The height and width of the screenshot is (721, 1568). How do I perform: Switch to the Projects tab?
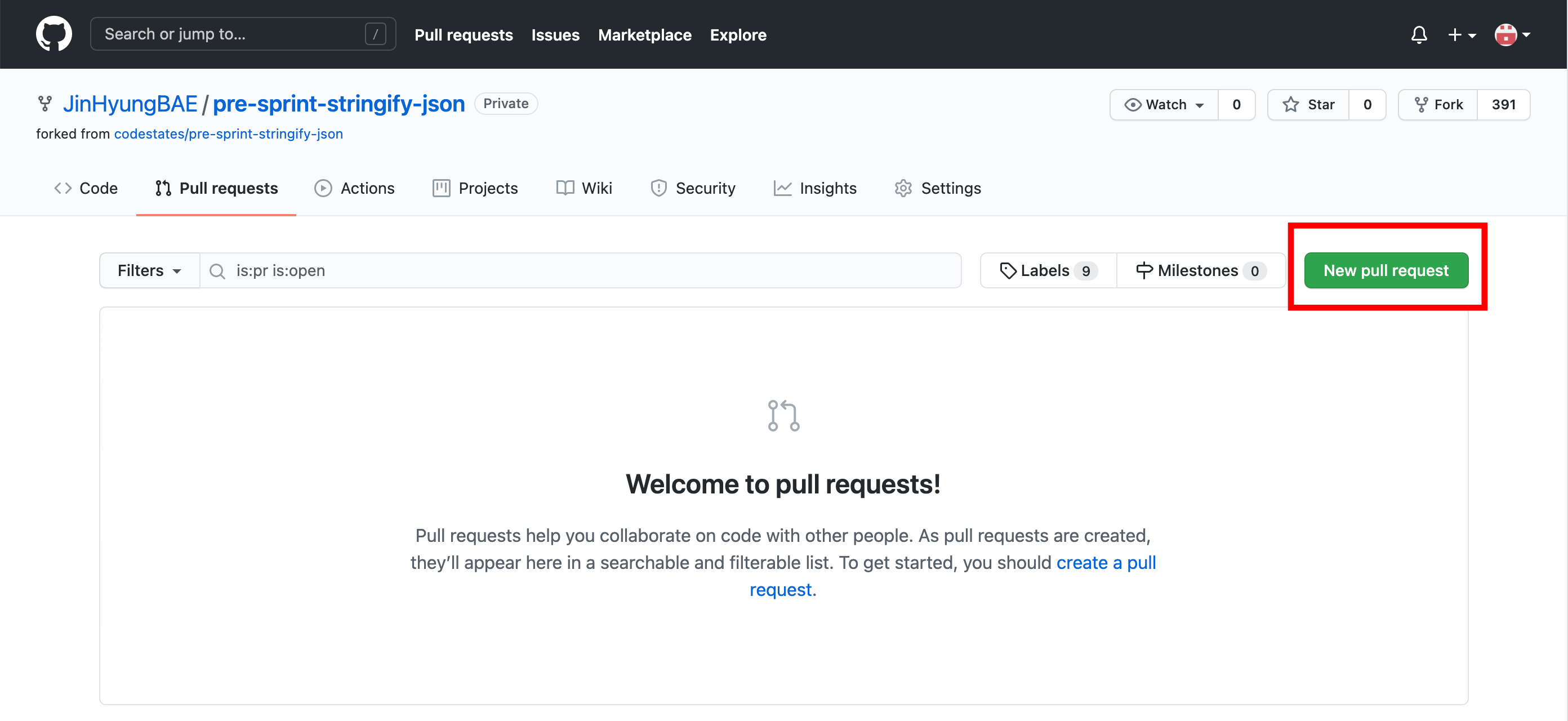click(x=475, y=188)
